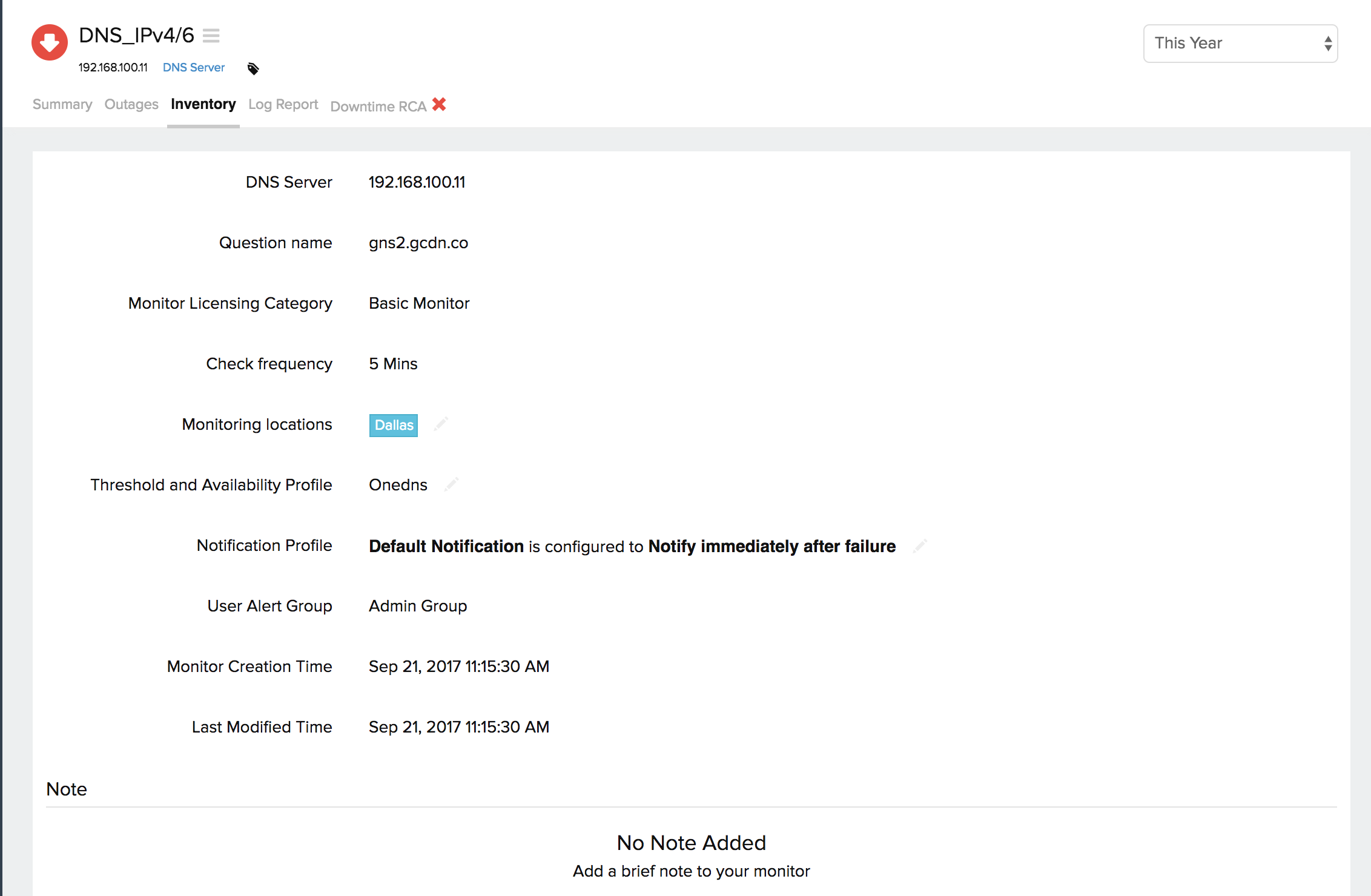Edit the Onedns threshold profile pencil icon
This screenshot has height=896, width=1371.
[x=451, y=484]
